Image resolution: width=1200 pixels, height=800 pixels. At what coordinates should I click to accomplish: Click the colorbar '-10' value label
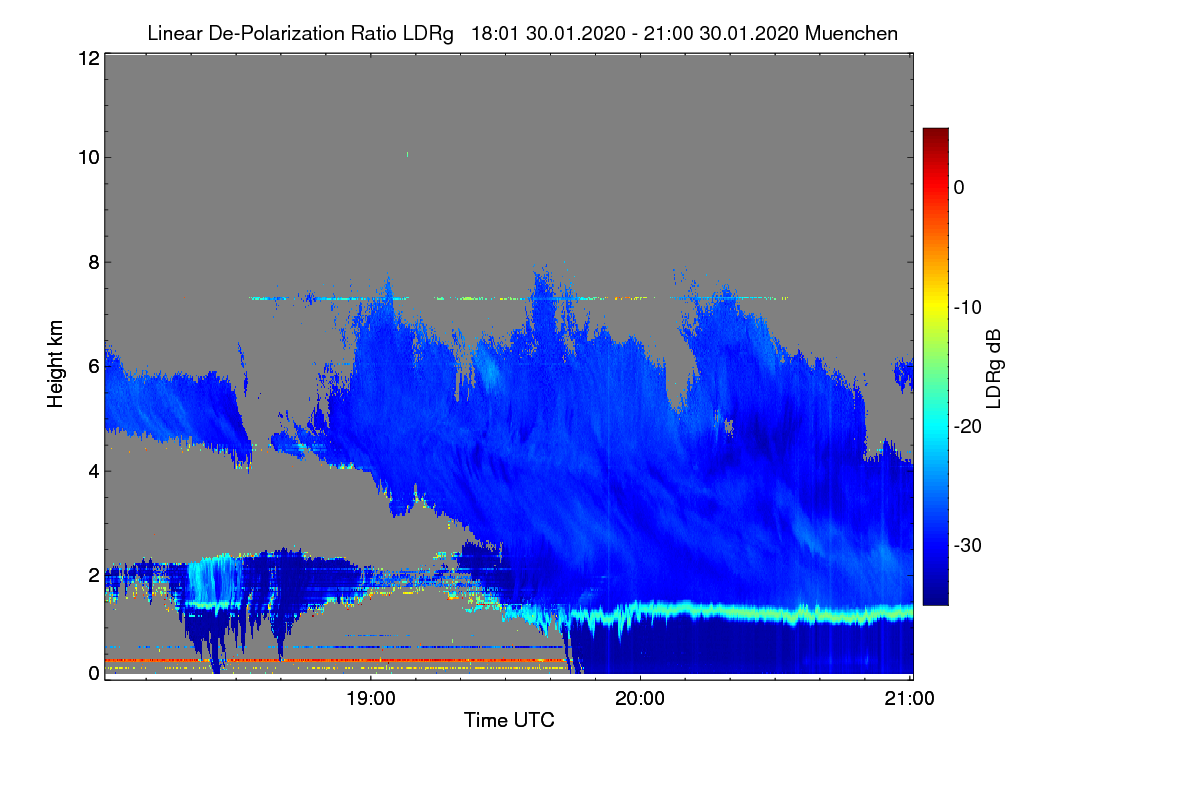click(968, 307)
